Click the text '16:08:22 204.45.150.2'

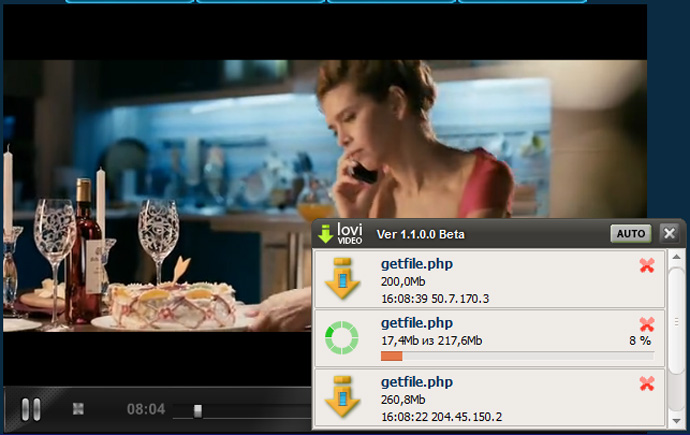point(441,417)
